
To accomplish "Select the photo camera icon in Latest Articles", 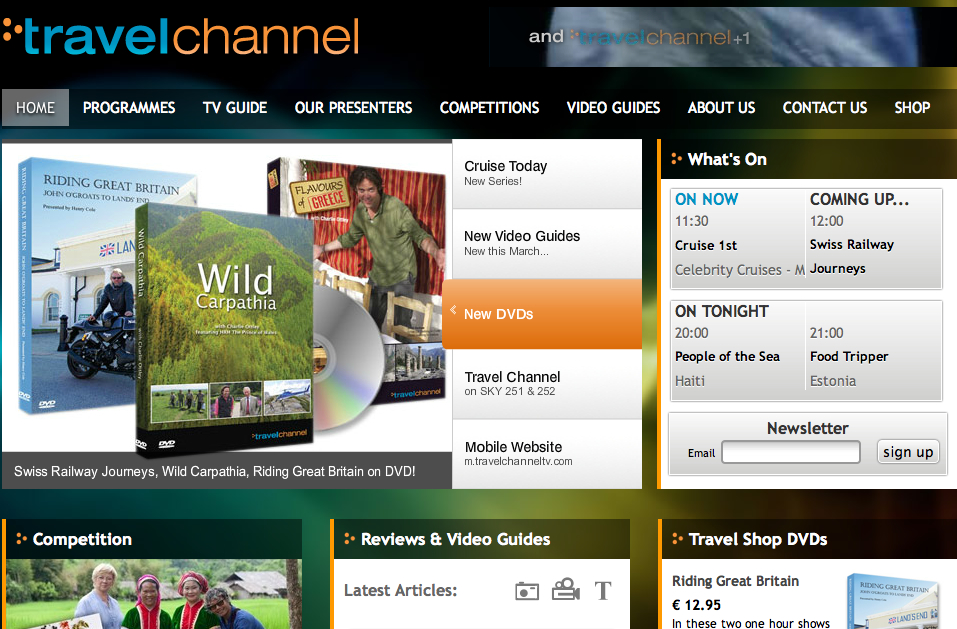I will [527, 590].
